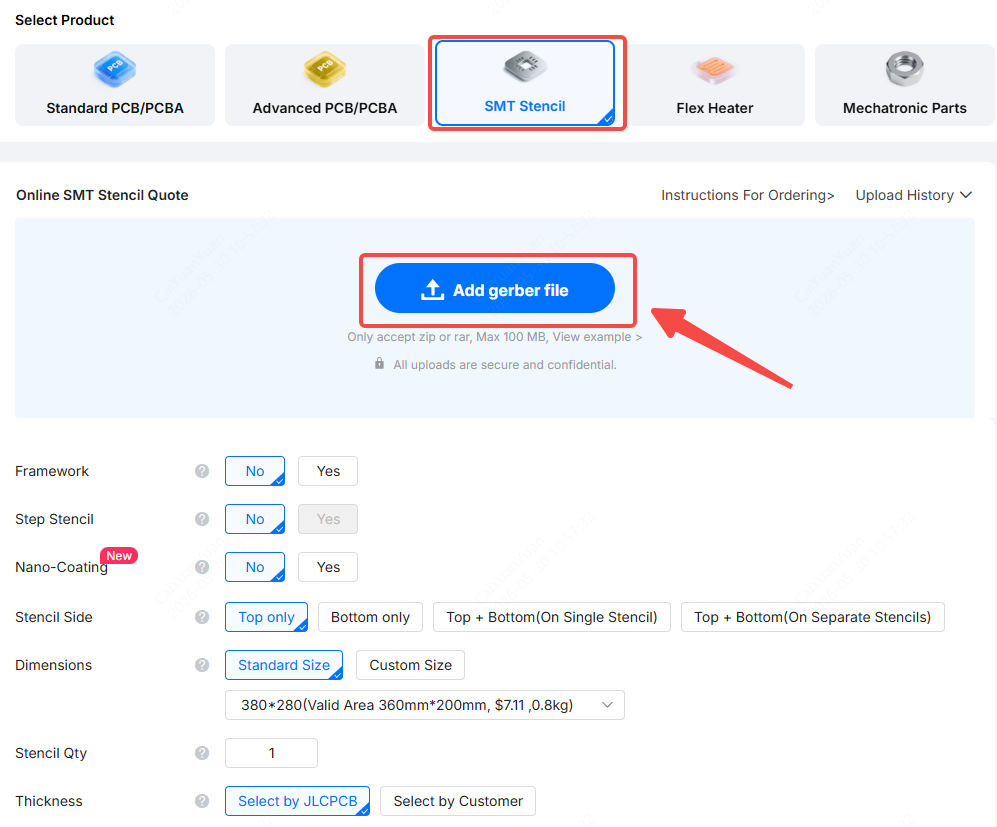Open the View example link
Image resolution: width=997 pixels, height=827 pixels.
[x=597, y=337]
